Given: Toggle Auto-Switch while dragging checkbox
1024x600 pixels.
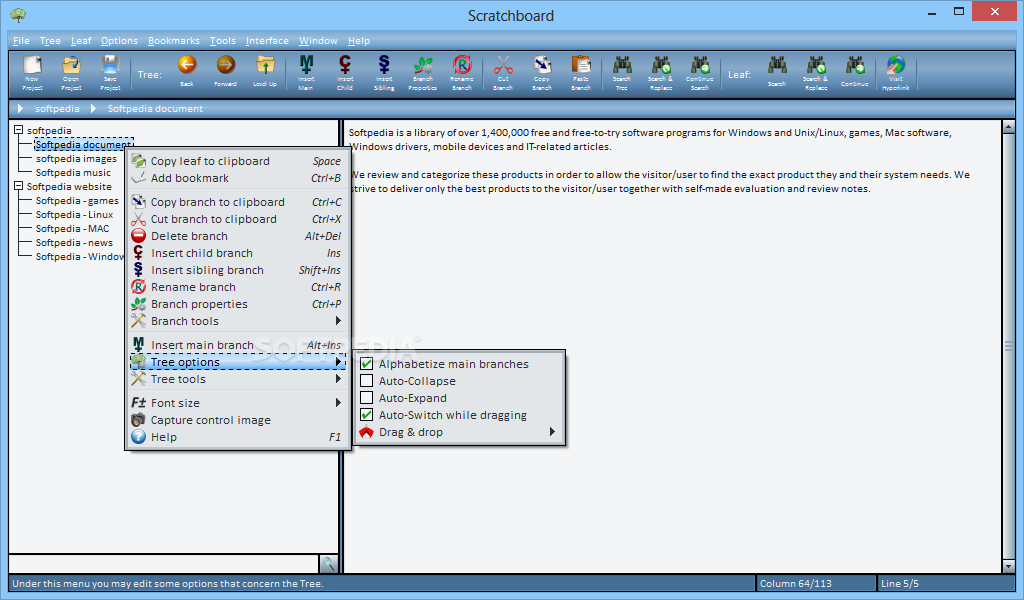Looking at the screenshot, I should pos(366,415).
